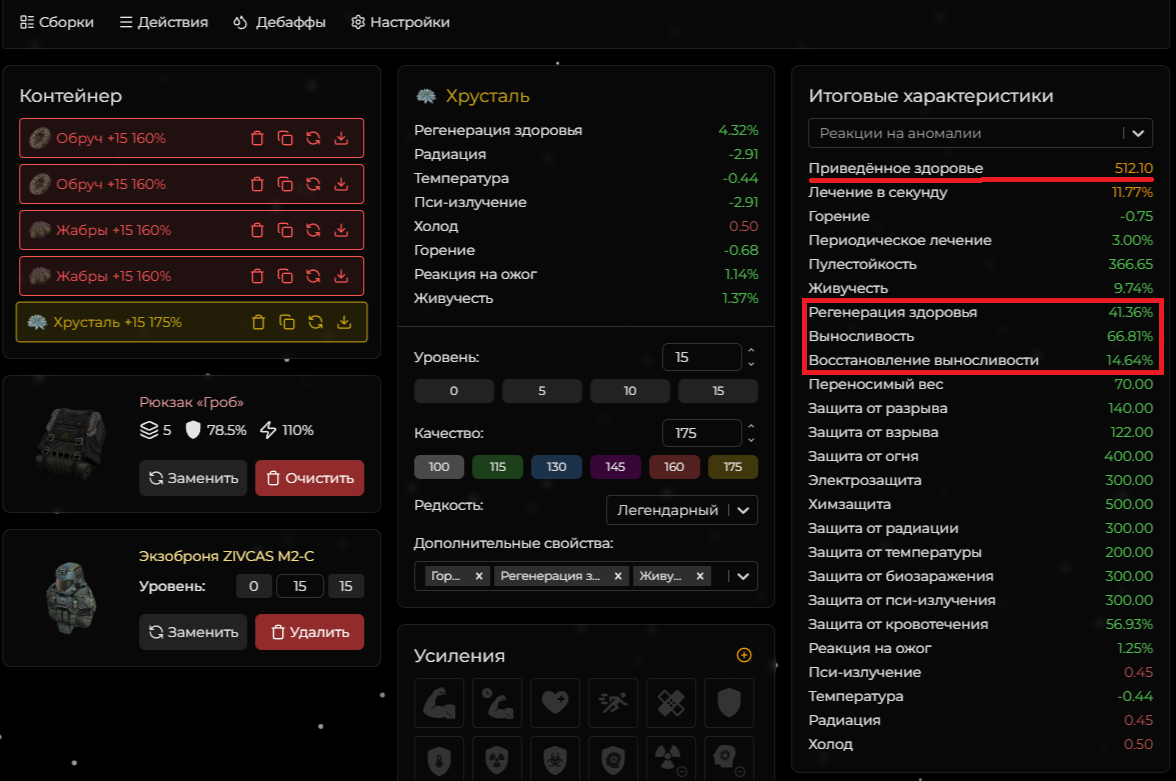1176x781 pixels.
Task: Click download icon on Хрусталь row
Action: tap(344, 322)
